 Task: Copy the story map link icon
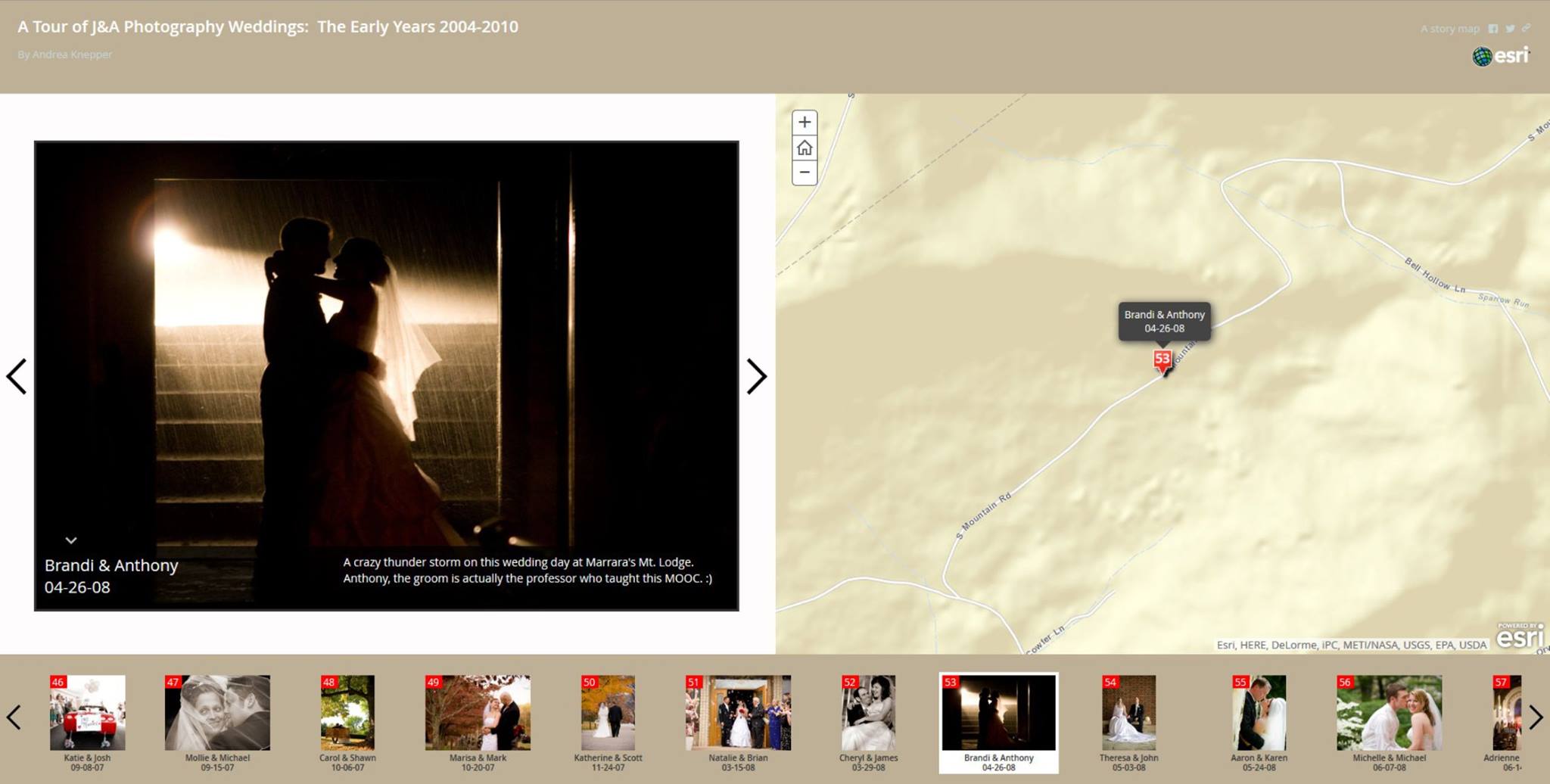1526,29
